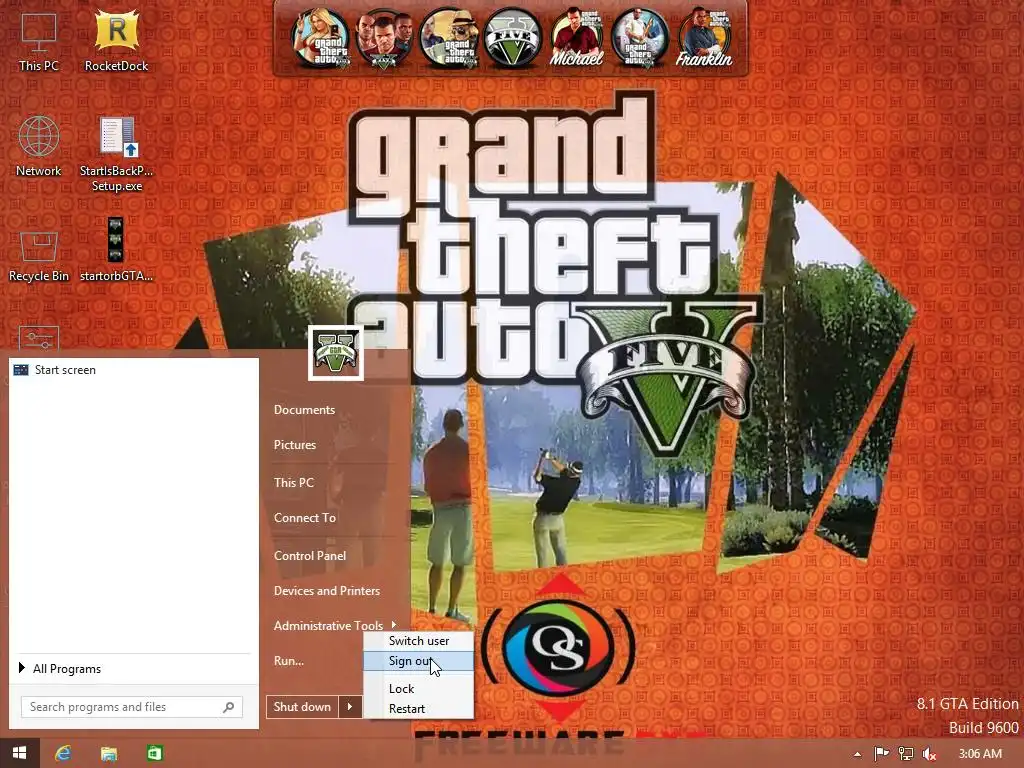
Task: Open the Store icon on the taskbar
Action: pos(154,753)
